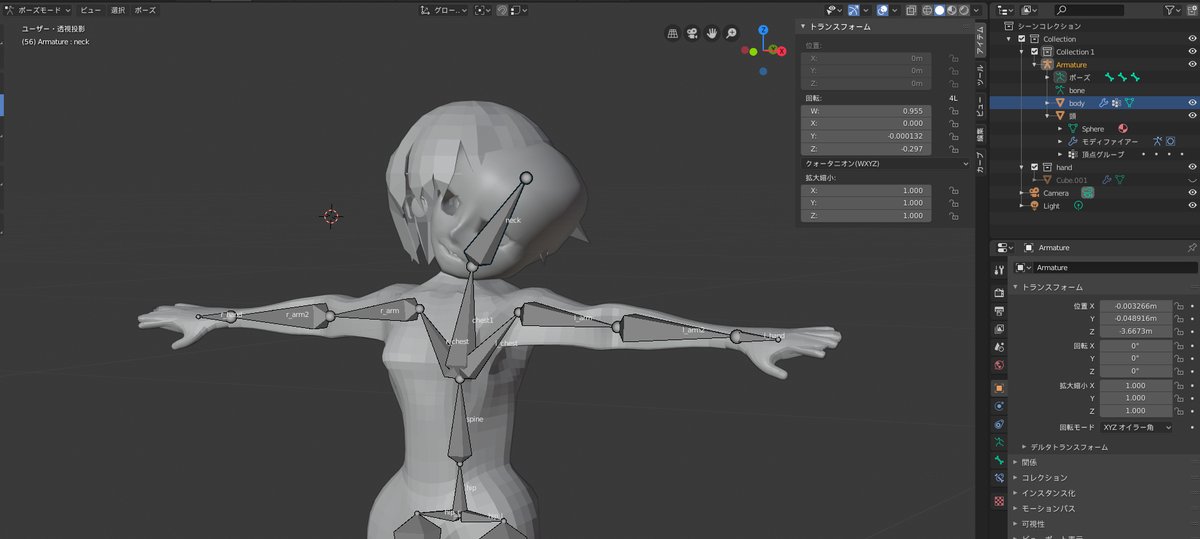Toggle lock on rotation W in sidebar
The width and height of the screenshot is (1200, 539).
[x=952, y=111]
